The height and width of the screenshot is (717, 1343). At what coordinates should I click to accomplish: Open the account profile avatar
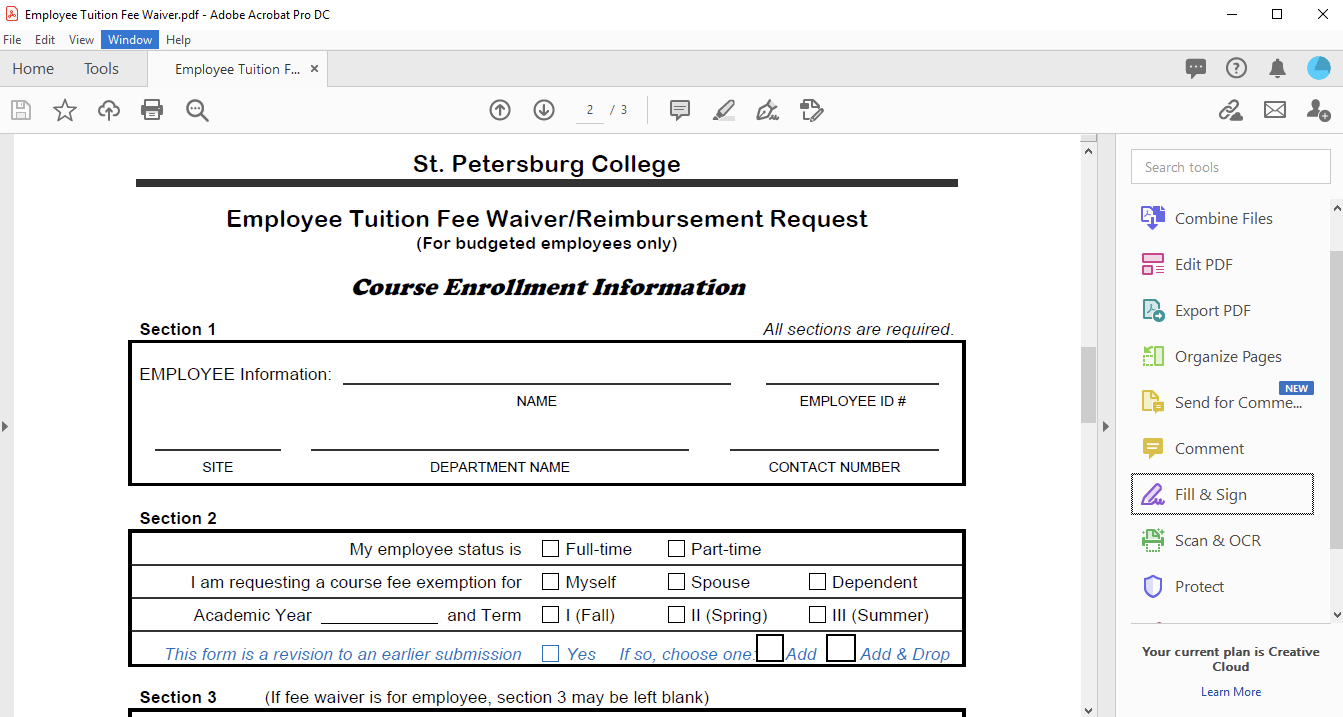click(x=1319, y=68)
